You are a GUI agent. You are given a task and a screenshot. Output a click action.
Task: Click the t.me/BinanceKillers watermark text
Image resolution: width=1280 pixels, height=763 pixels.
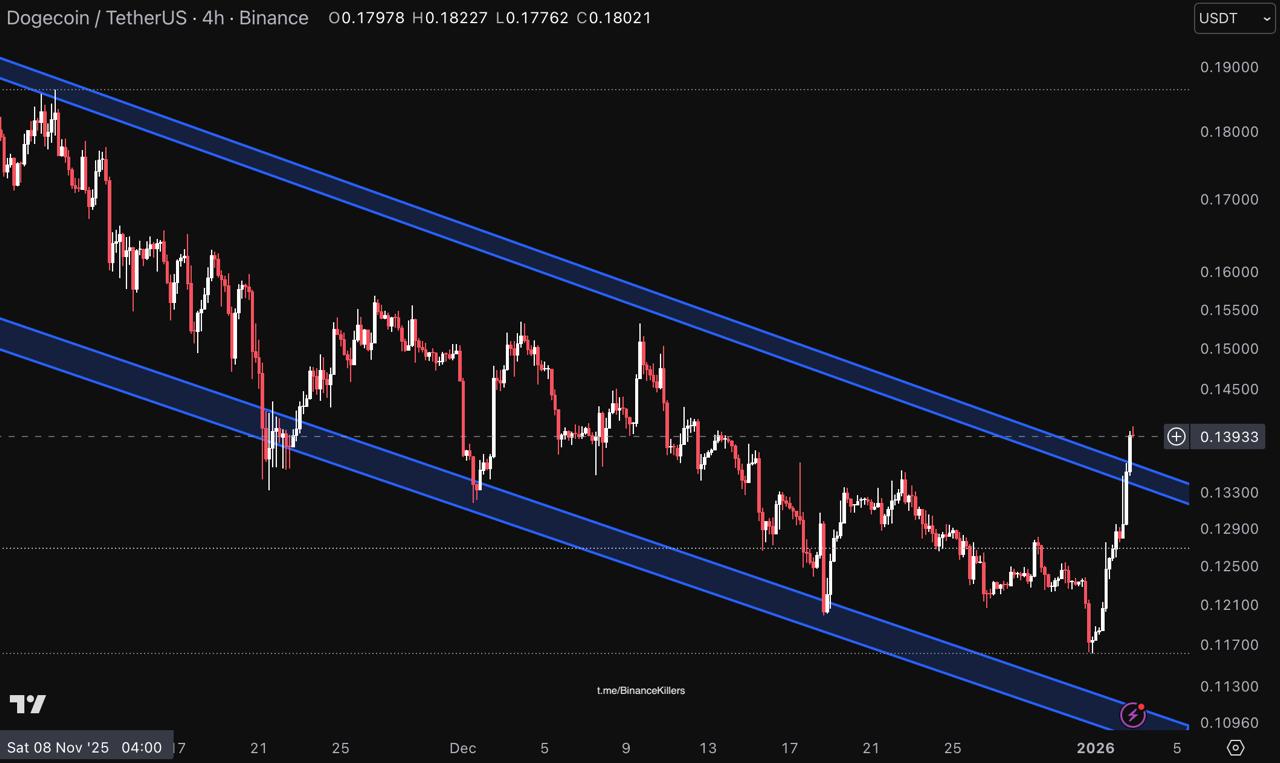point(641,690)
